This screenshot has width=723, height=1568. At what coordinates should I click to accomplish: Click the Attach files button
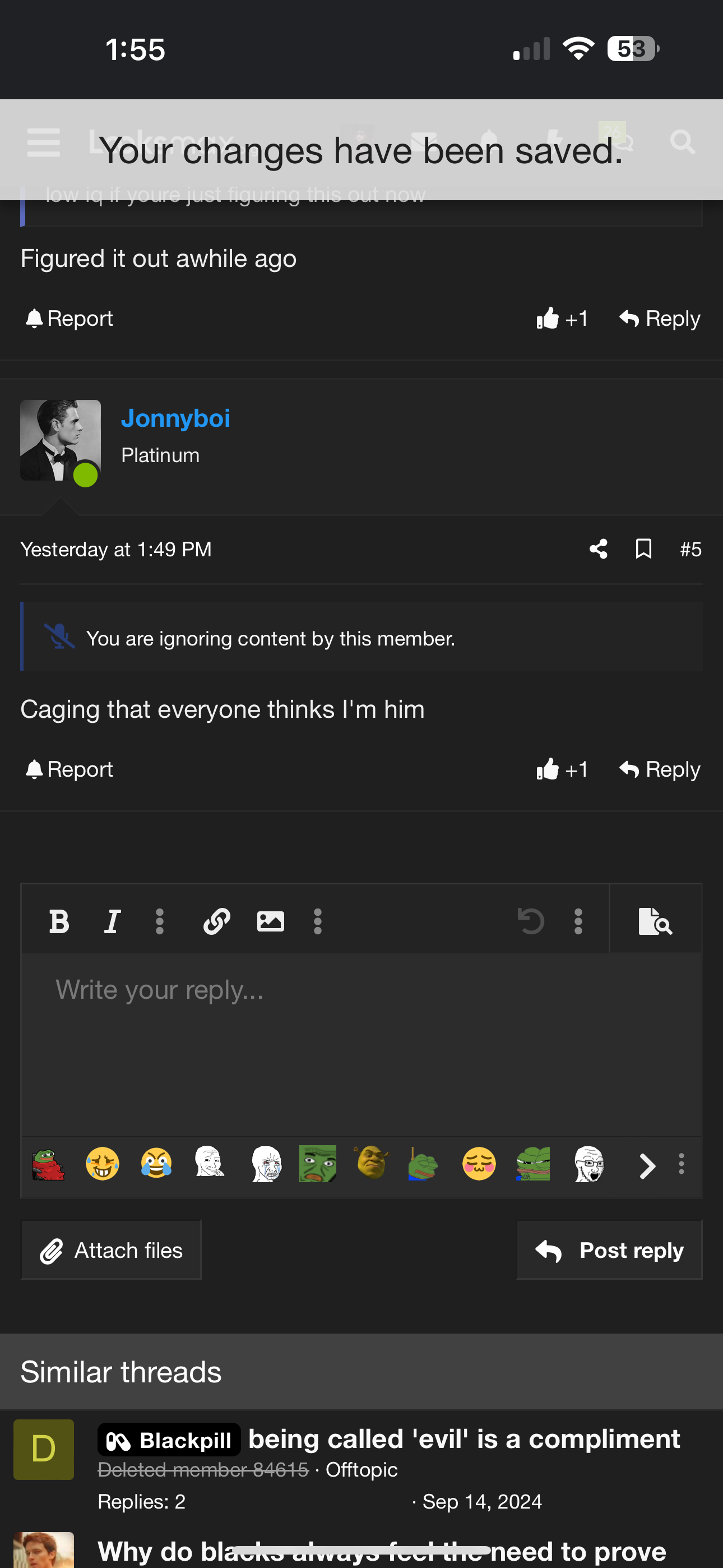[x=112, y=1249]
